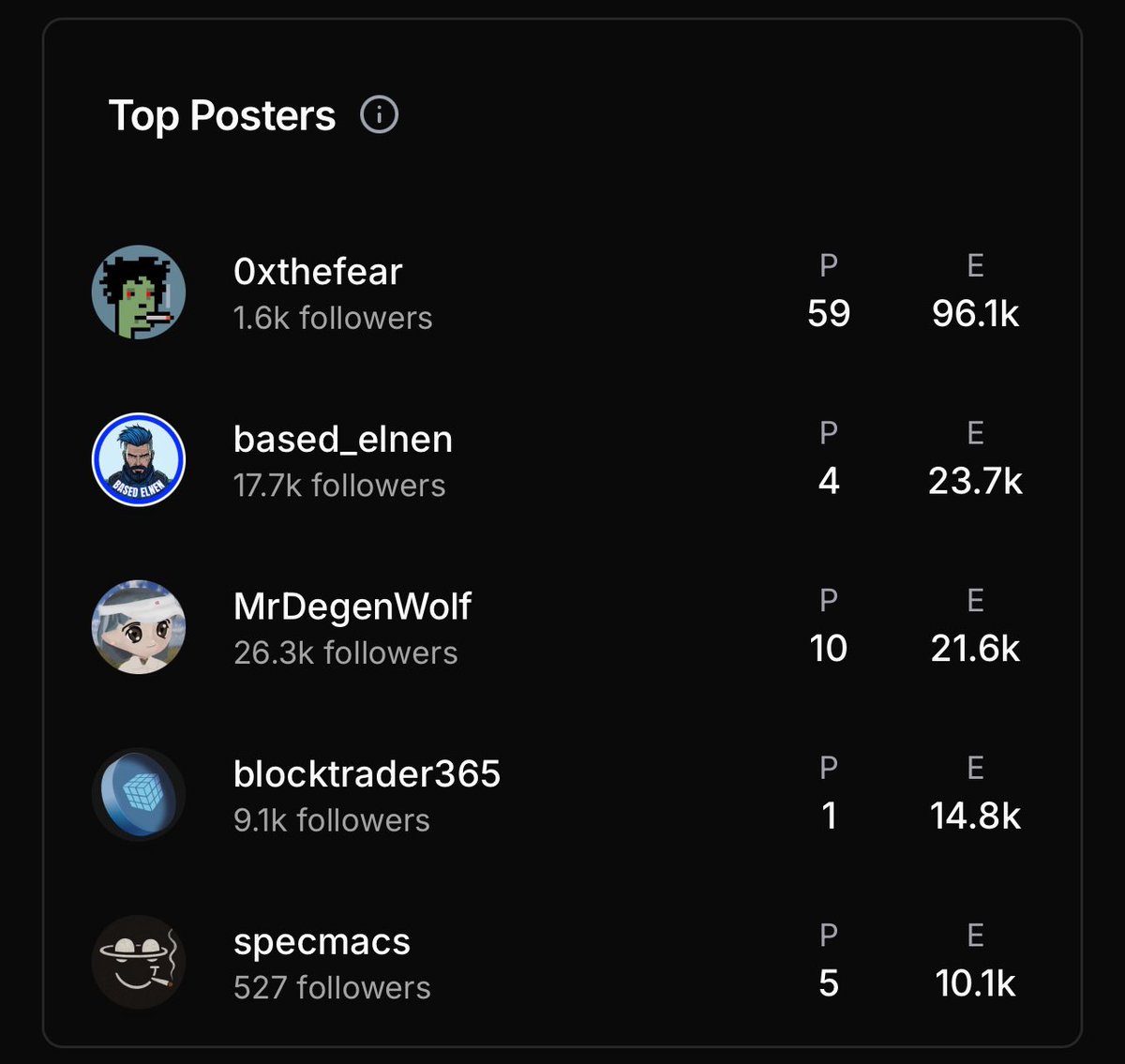Screen dimensions: 1125x1064
Task: Select 0xthefear's engagement value 96.1k
Action: click(975, 313)
